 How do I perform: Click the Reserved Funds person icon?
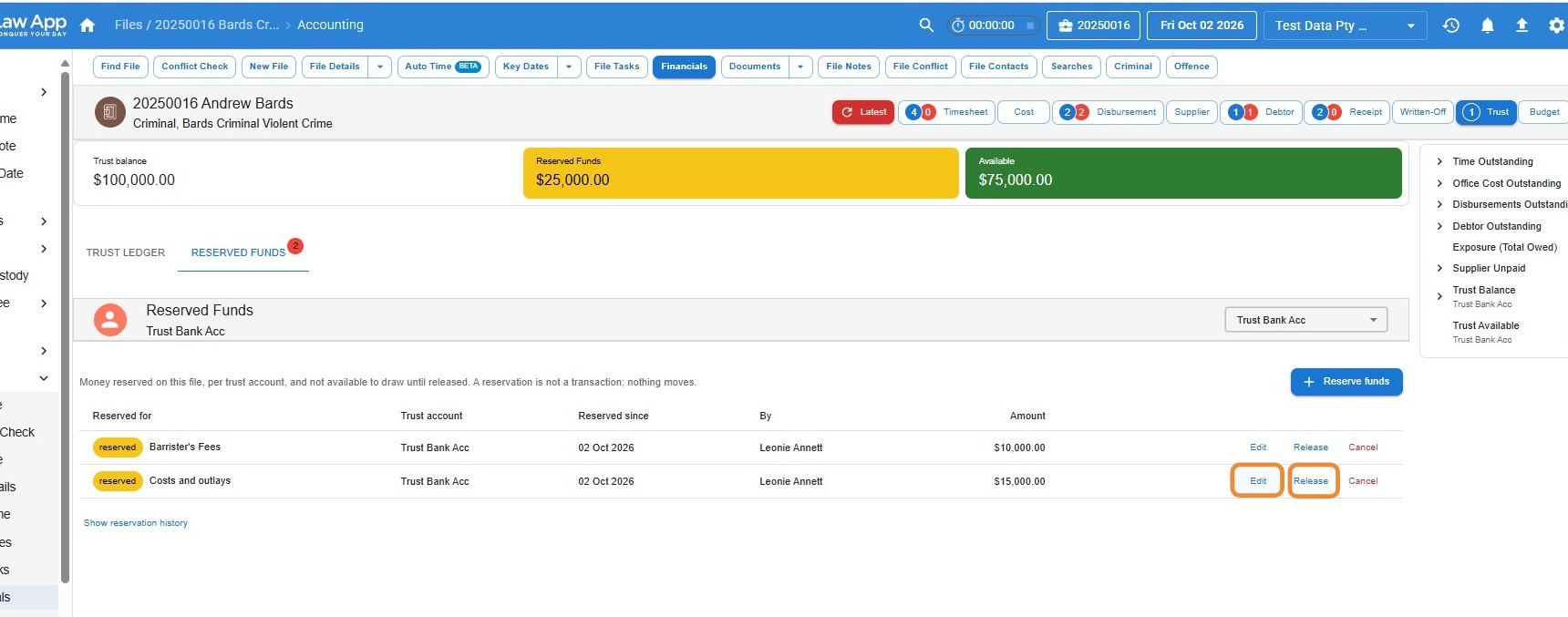(110, 320)
